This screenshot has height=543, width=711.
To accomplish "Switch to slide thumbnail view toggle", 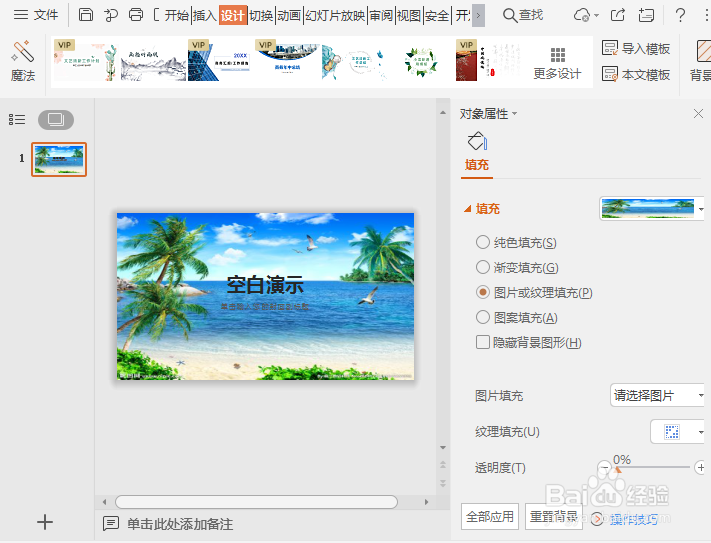I will tap(56, 120).
